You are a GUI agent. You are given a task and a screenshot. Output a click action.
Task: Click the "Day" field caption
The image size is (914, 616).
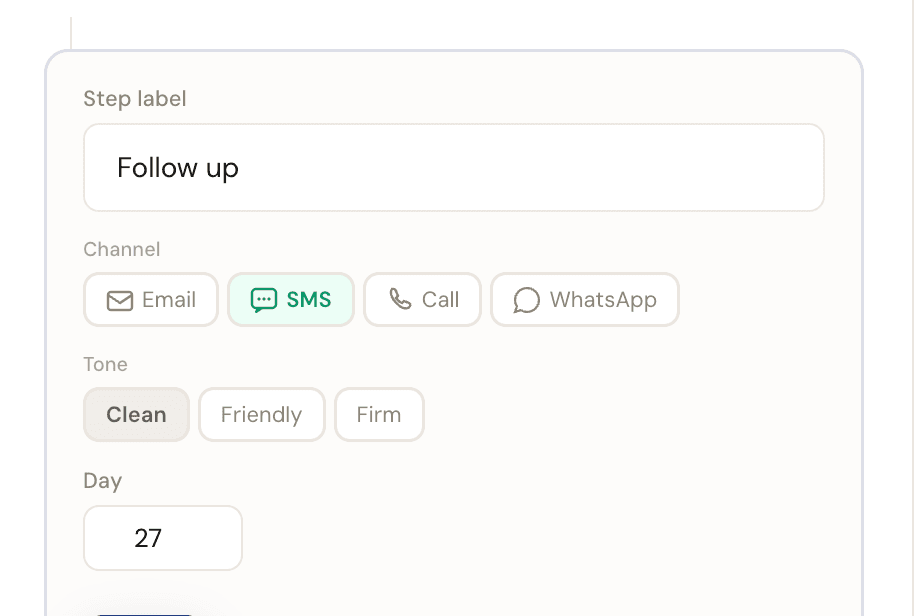click(102, 481)
